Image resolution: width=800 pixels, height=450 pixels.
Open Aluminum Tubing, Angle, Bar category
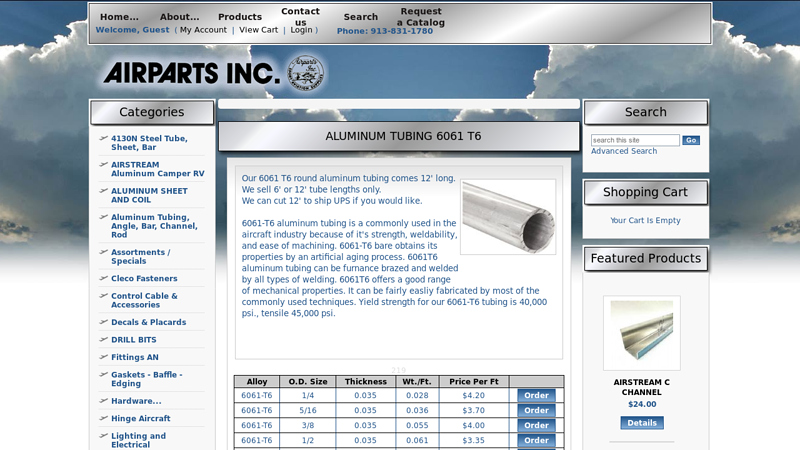tap(154, 226)
